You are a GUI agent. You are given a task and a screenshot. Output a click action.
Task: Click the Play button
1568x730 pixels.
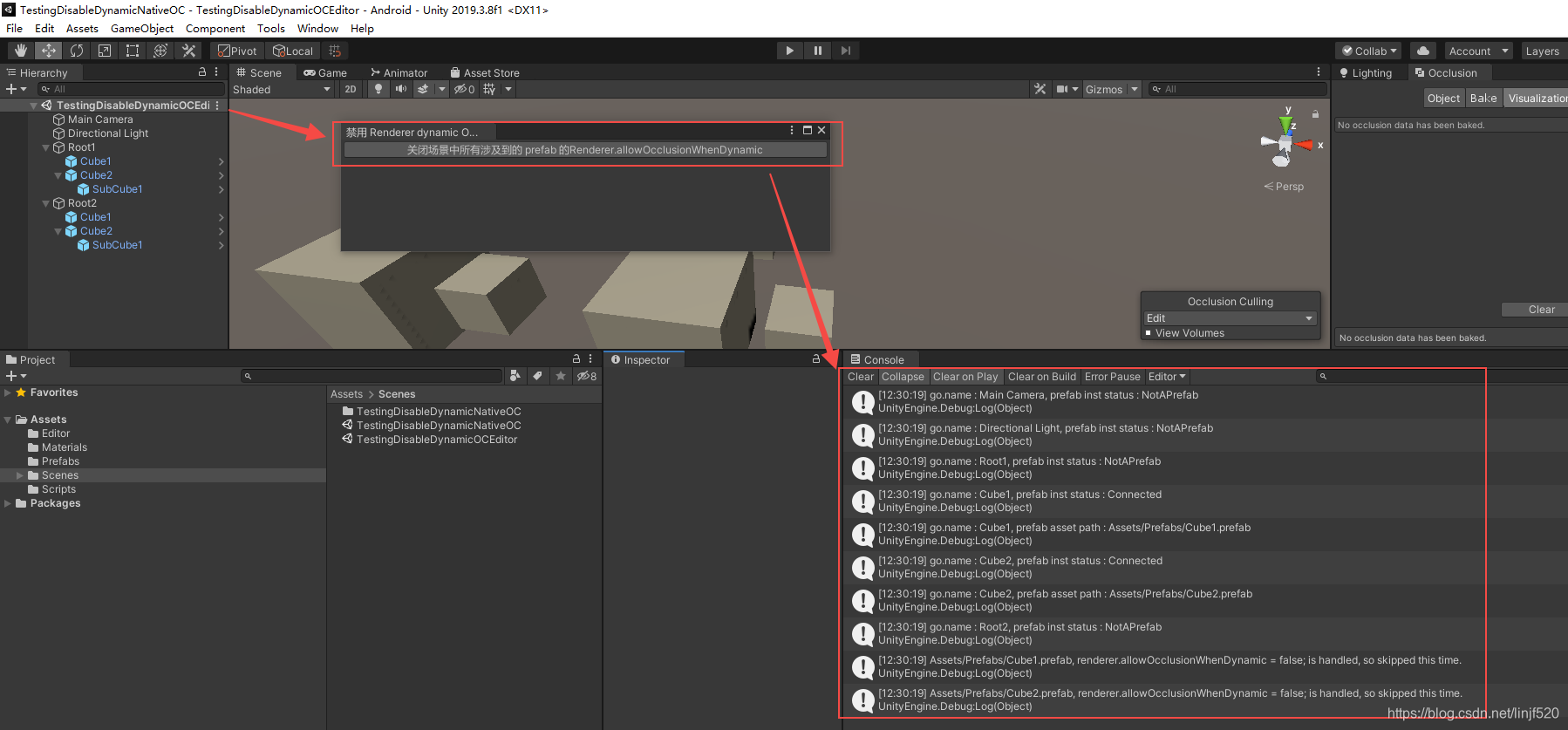click(789, 51)
